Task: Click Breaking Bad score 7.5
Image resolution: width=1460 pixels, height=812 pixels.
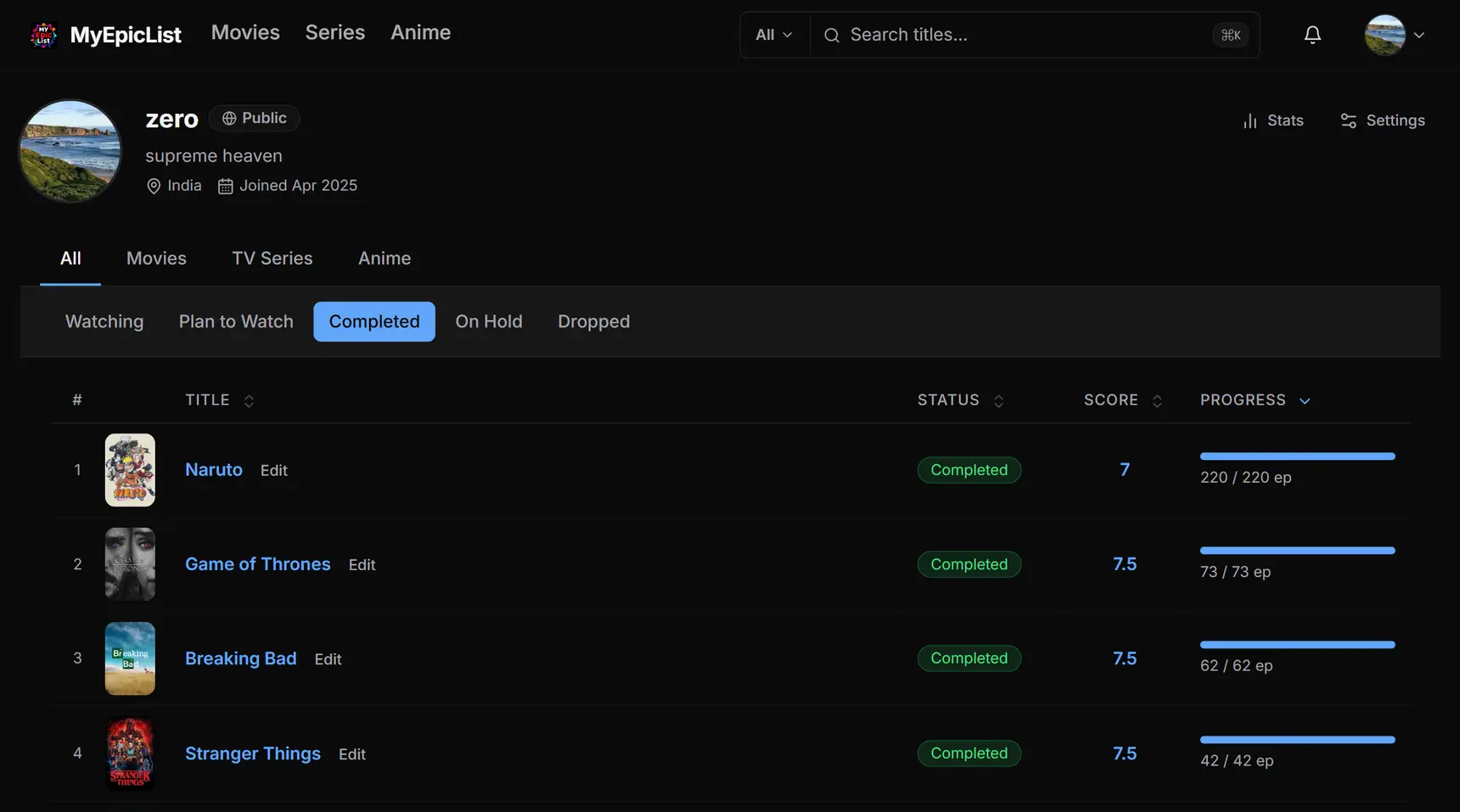Action: point(1125,658)
